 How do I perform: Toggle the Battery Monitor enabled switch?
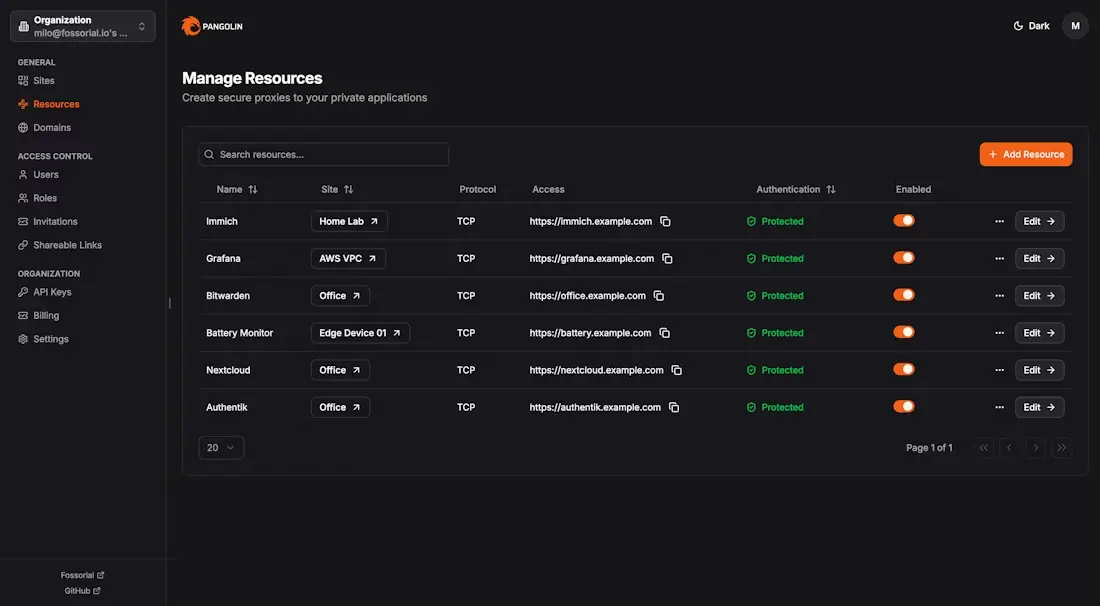tap(904, 333)
